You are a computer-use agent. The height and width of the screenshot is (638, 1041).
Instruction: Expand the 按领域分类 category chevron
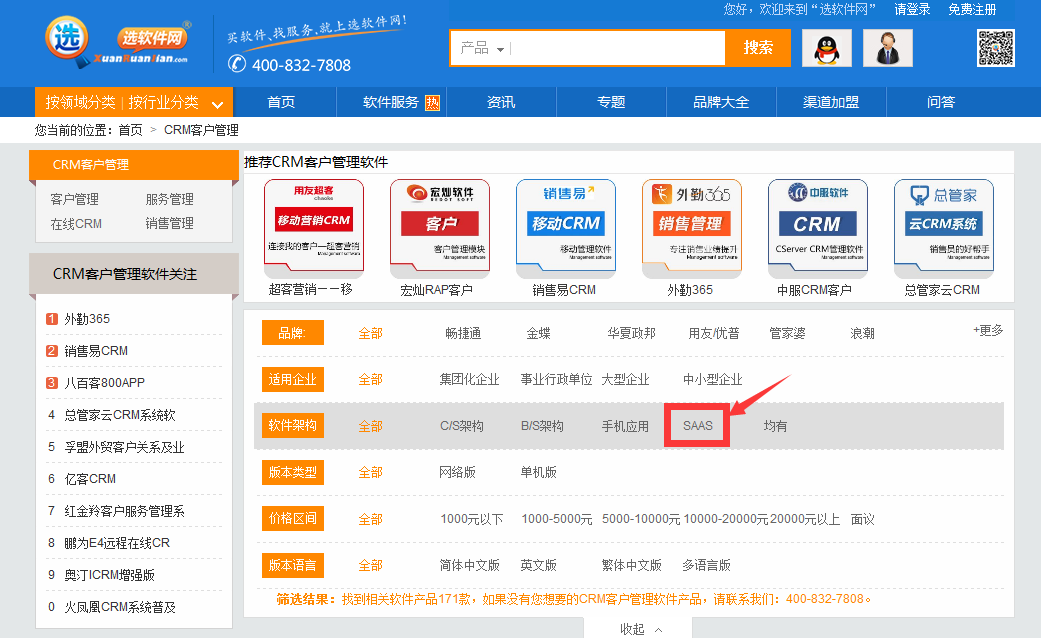tap(217, 104)
